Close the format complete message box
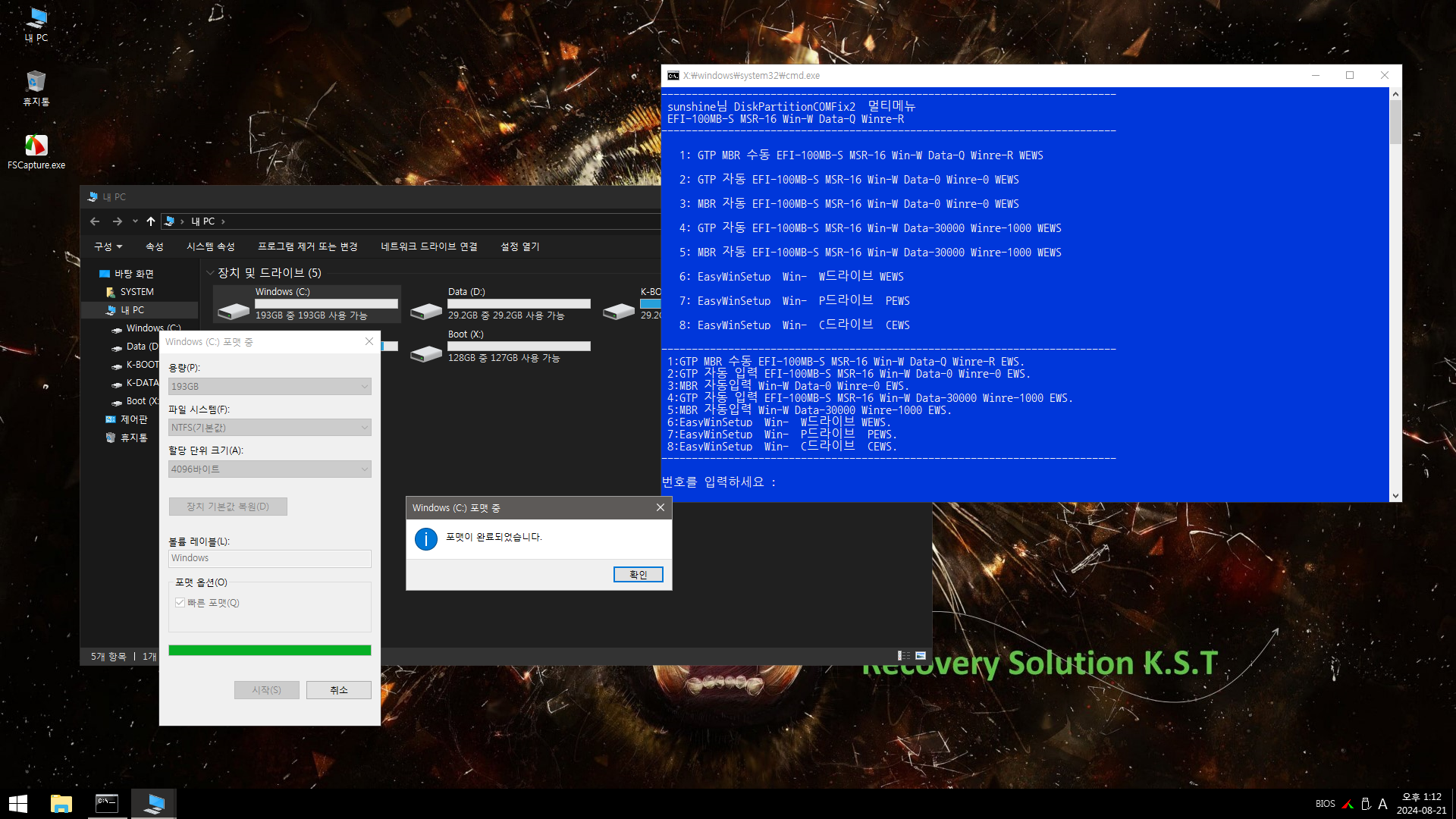 pos(661,508)
